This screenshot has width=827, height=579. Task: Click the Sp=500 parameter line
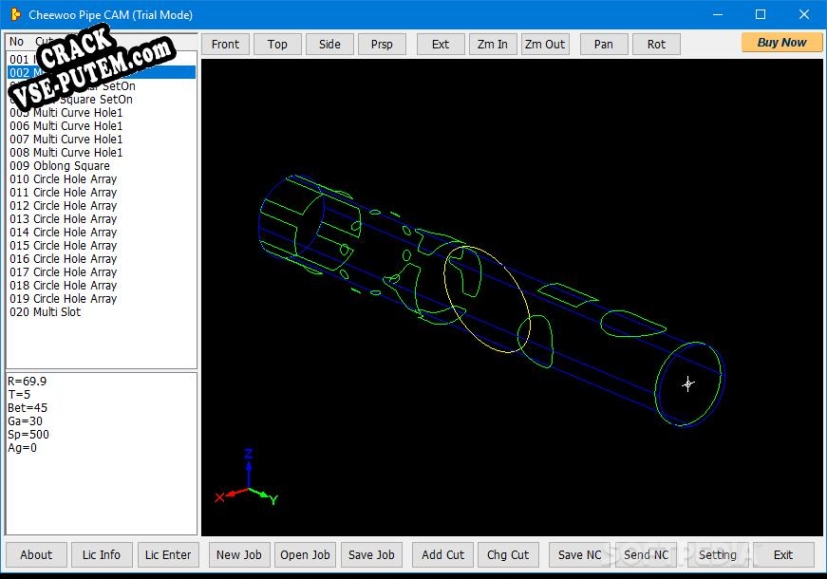point(28,435)
